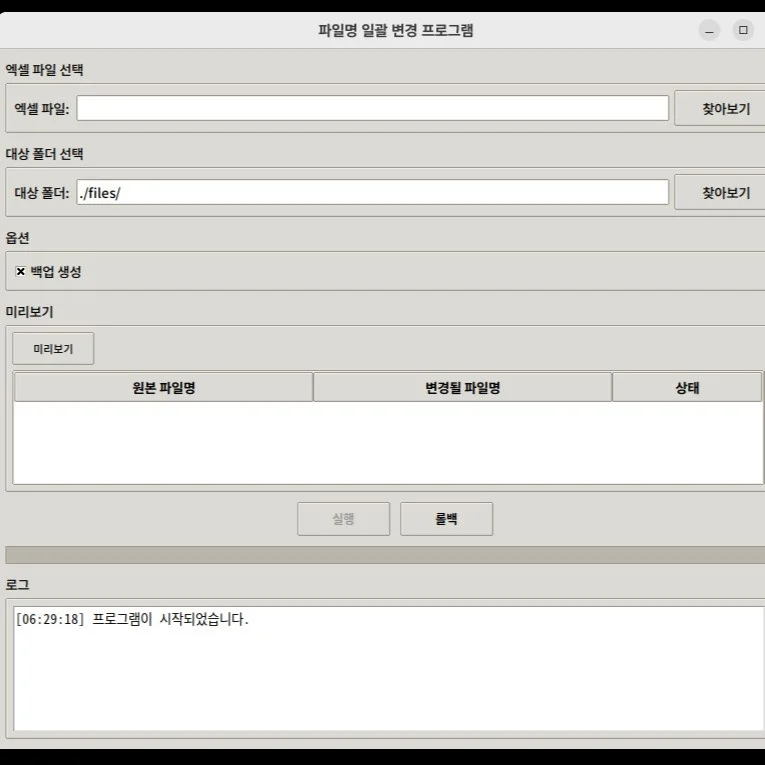Image resolution: width=765 pixels, height=765 pixels.
Task: Select the 변경될 파일명 column header
Action: pyautogui.click(x=463, y=387)
